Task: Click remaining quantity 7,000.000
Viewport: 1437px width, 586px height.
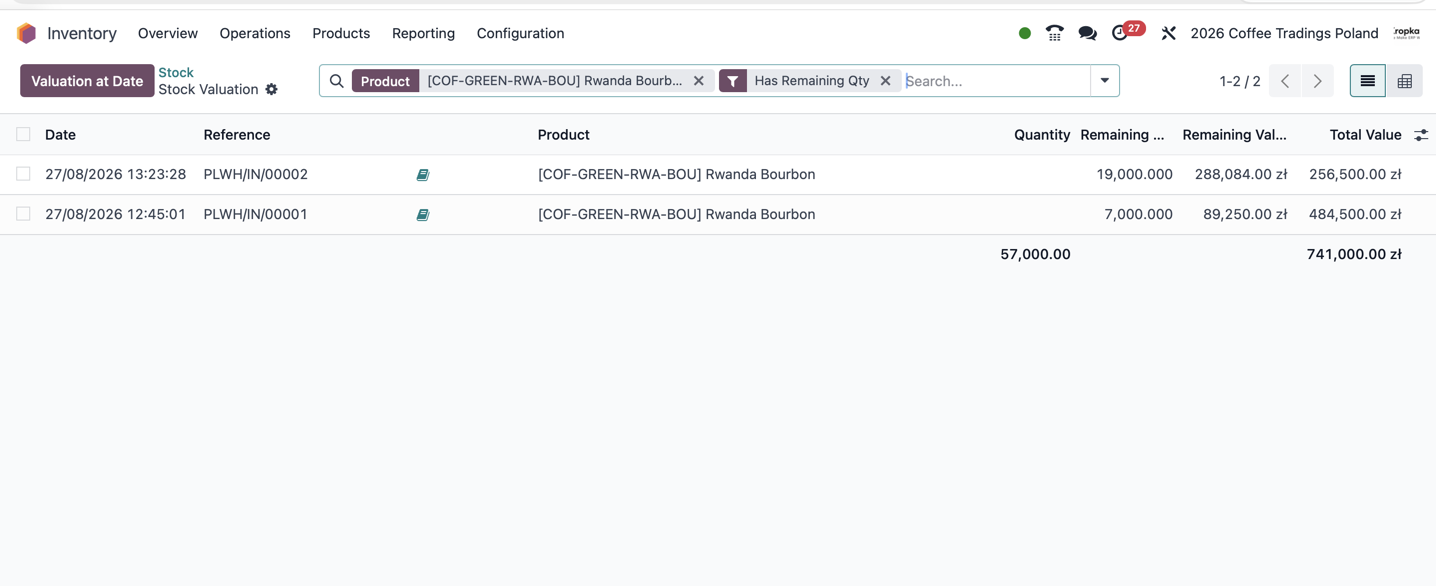Action: click(x=1139, y=214)
